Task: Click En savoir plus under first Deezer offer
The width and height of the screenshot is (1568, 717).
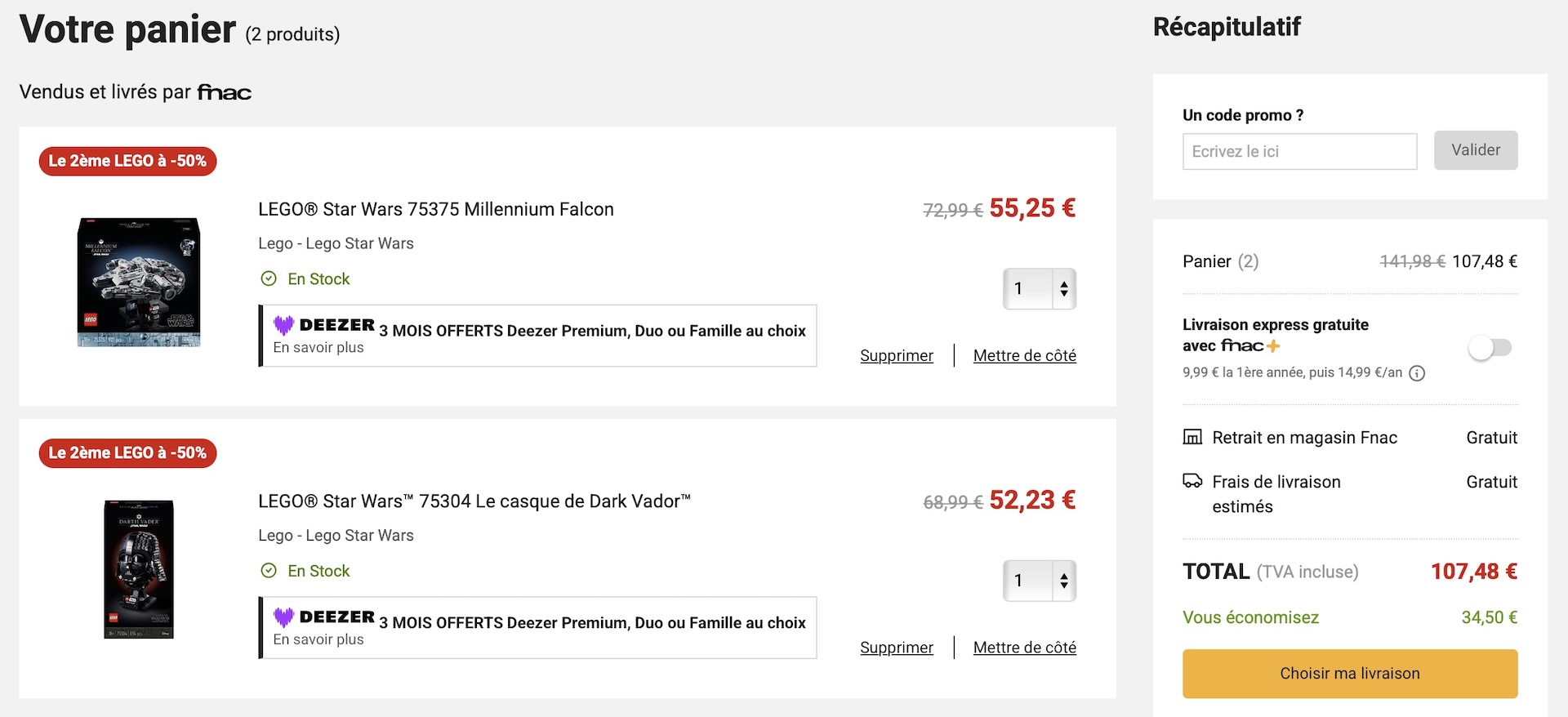Action: (x=318, y=348)
